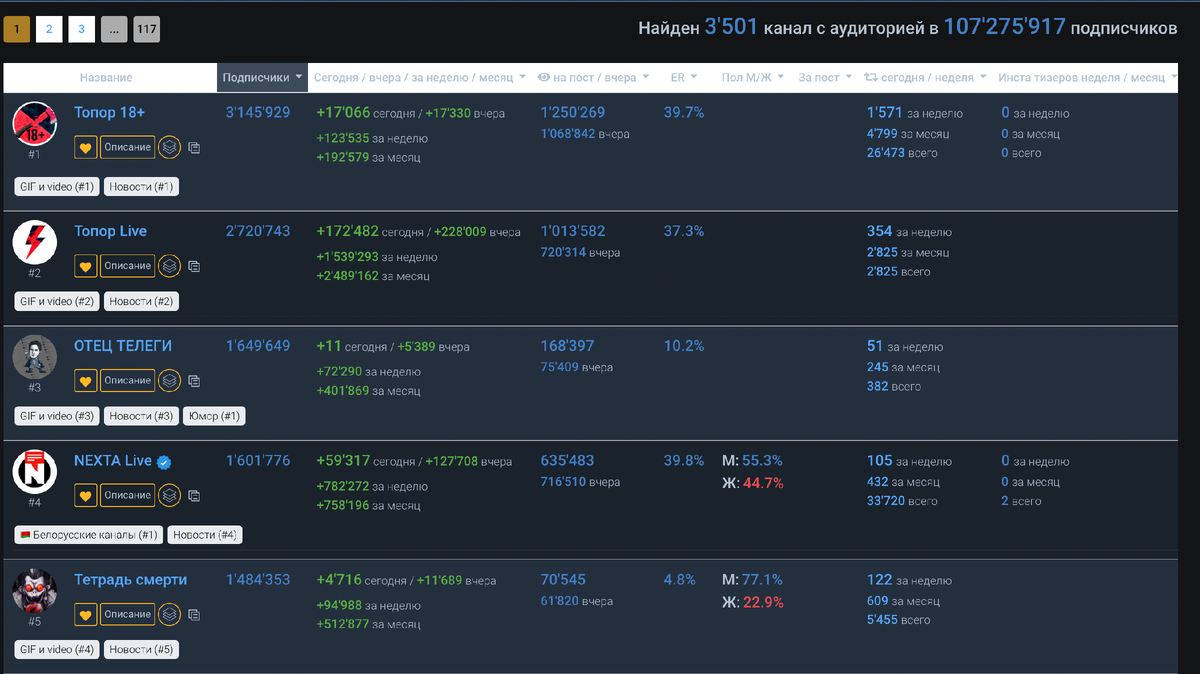This screenshot has width=1200, height=674.
Task: Click copy icon in Тетрадь смерти row
Action: [x=194, y=615]
